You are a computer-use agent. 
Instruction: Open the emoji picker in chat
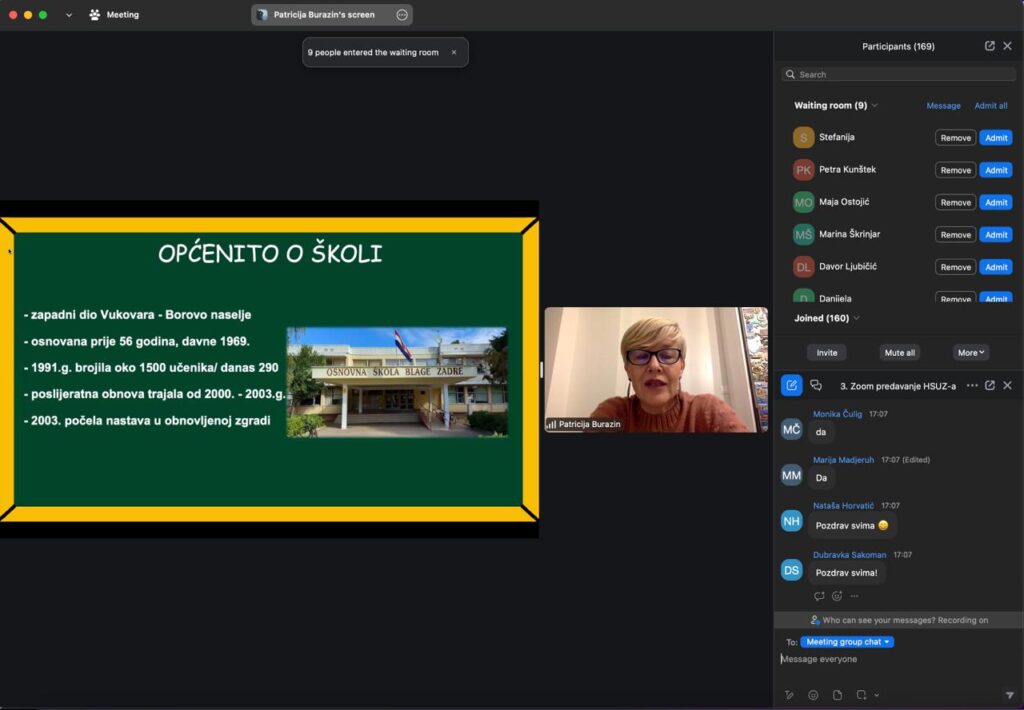(x=813, y=695)
